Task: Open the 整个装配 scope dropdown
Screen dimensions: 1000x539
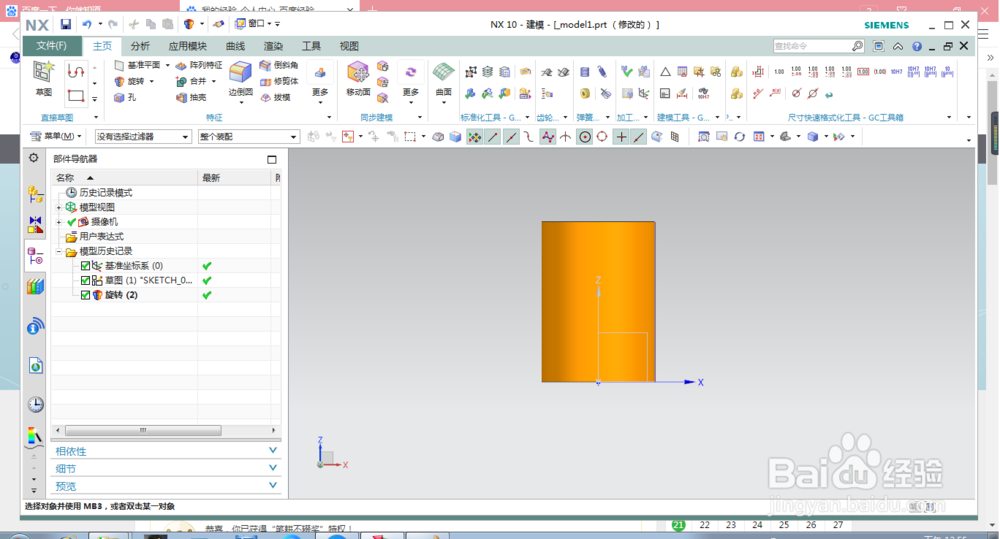Action: point(249,137)
